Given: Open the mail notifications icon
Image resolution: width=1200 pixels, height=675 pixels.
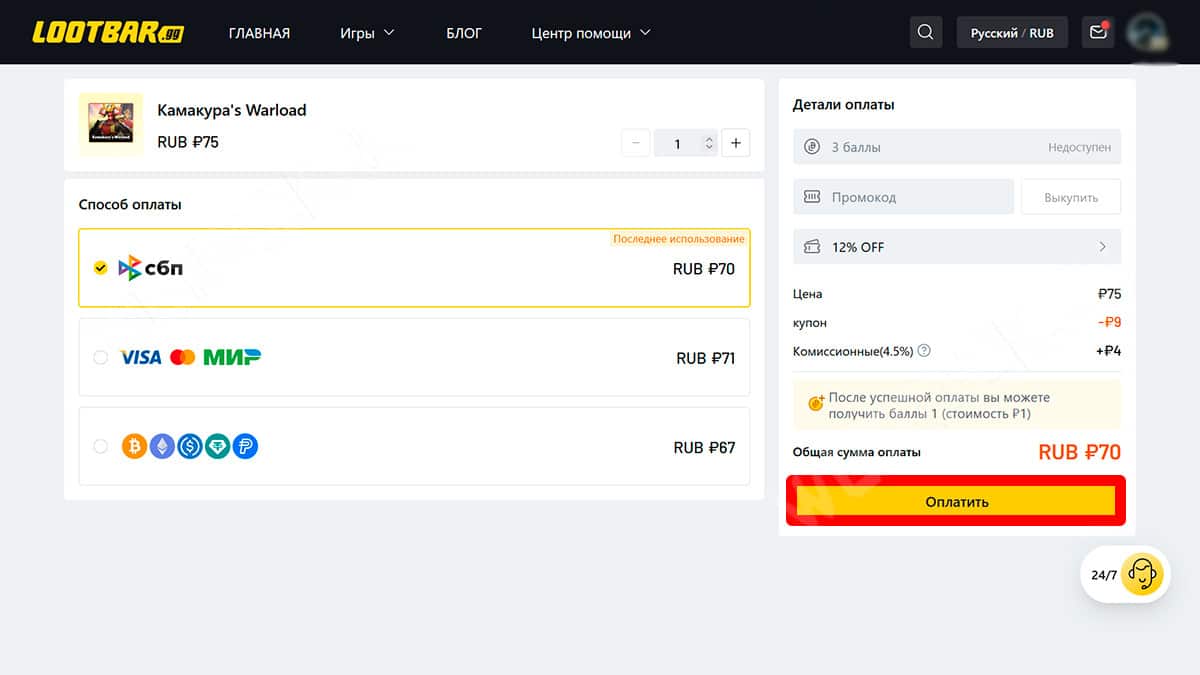Looking at the screenshot, I should (x=1098, y=32).
